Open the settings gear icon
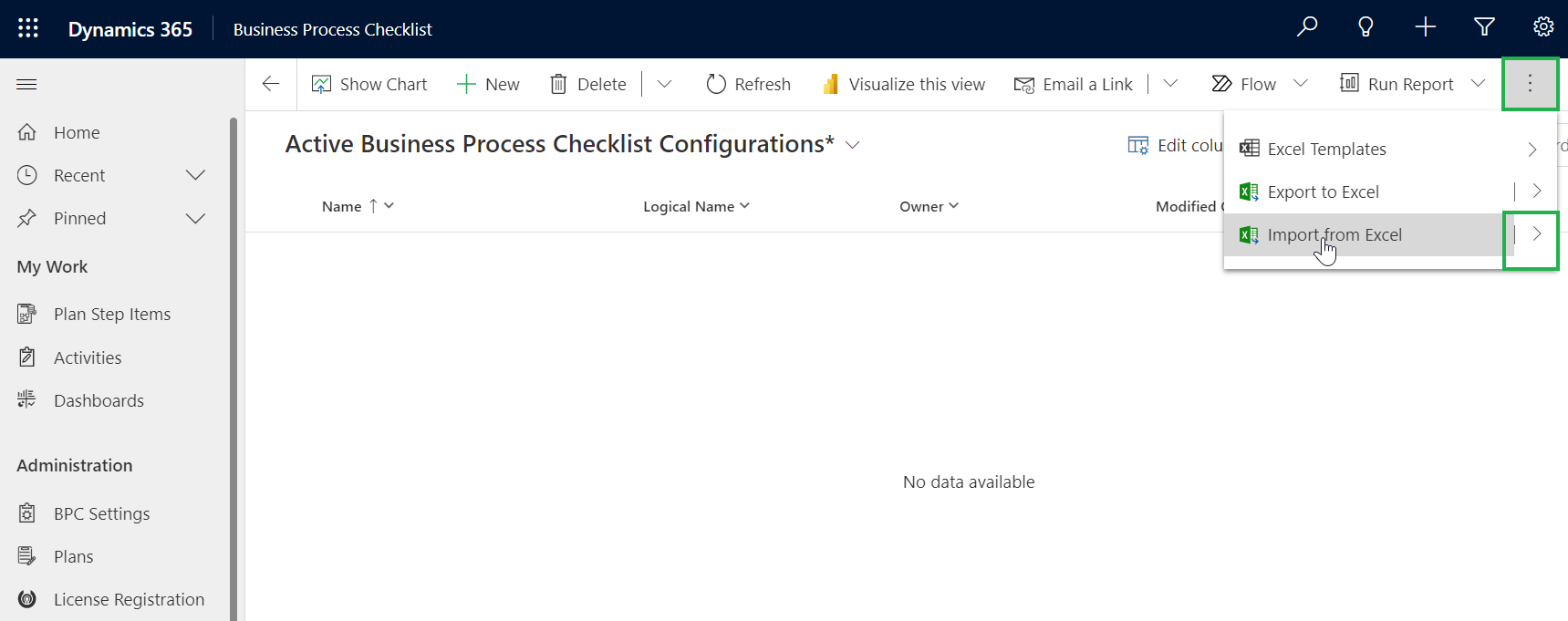 (1542, 27)
